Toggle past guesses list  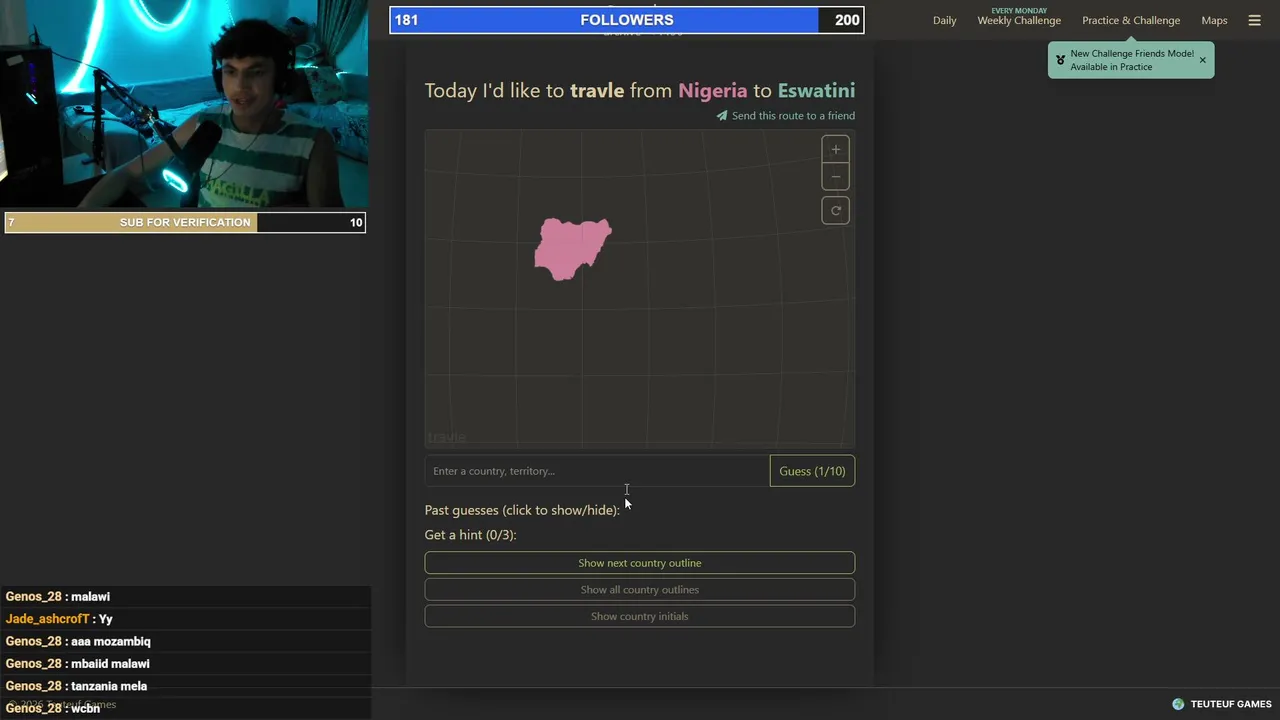click(x=522, y=510)
